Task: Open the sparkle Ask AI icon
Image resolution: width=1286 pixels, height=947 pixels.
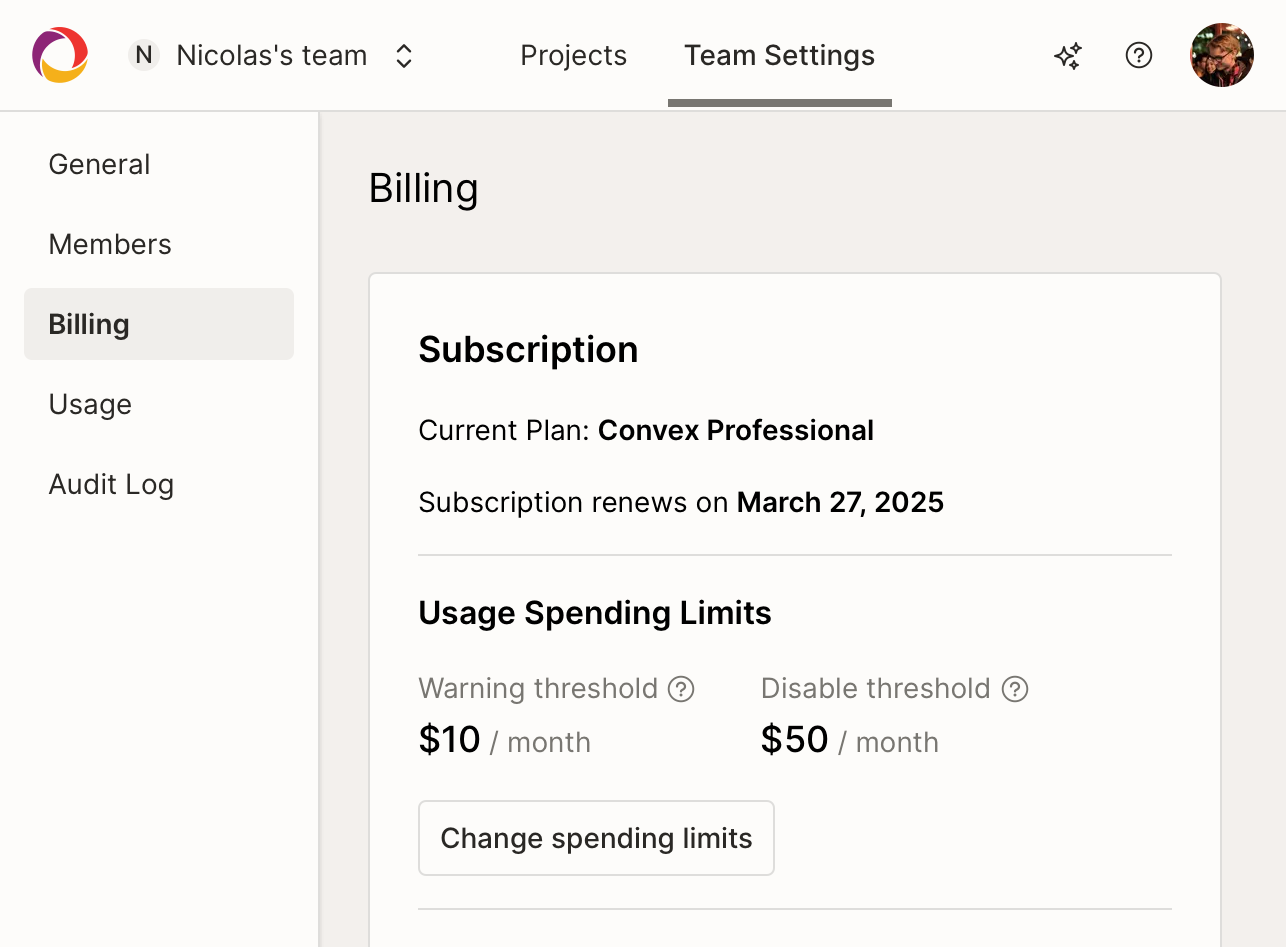Action: pyautogui.click(x=1068, y=56)
